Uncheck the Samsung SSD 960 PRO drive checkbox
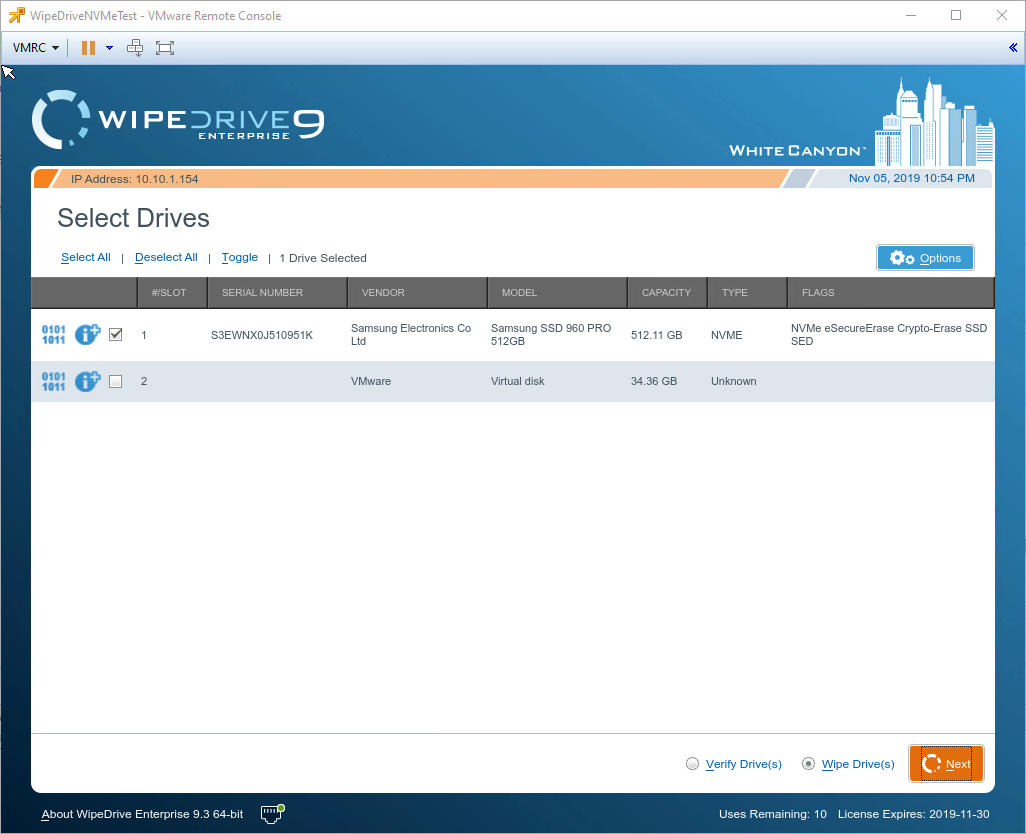1026x834 pixels. pyautogui.click(x=116, y=335)
